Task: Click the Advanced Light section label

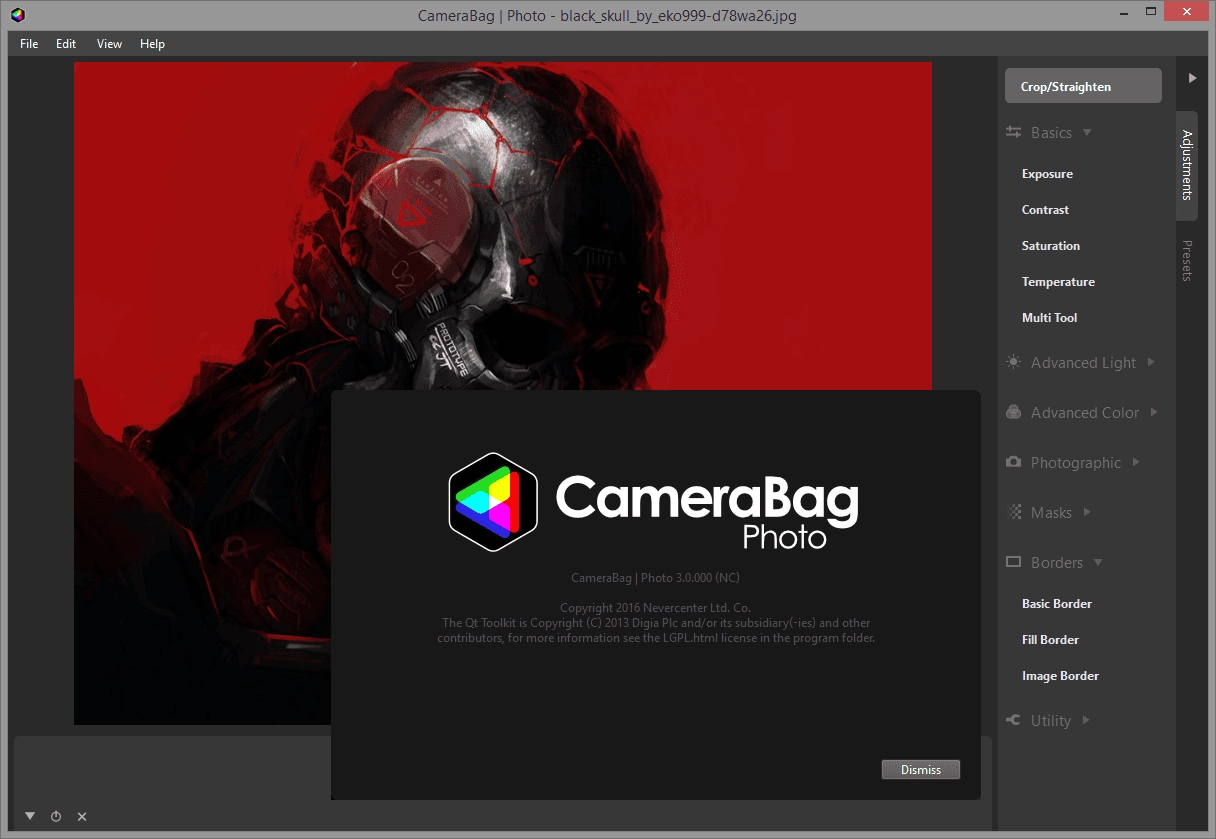Action: click(1083, 362)
